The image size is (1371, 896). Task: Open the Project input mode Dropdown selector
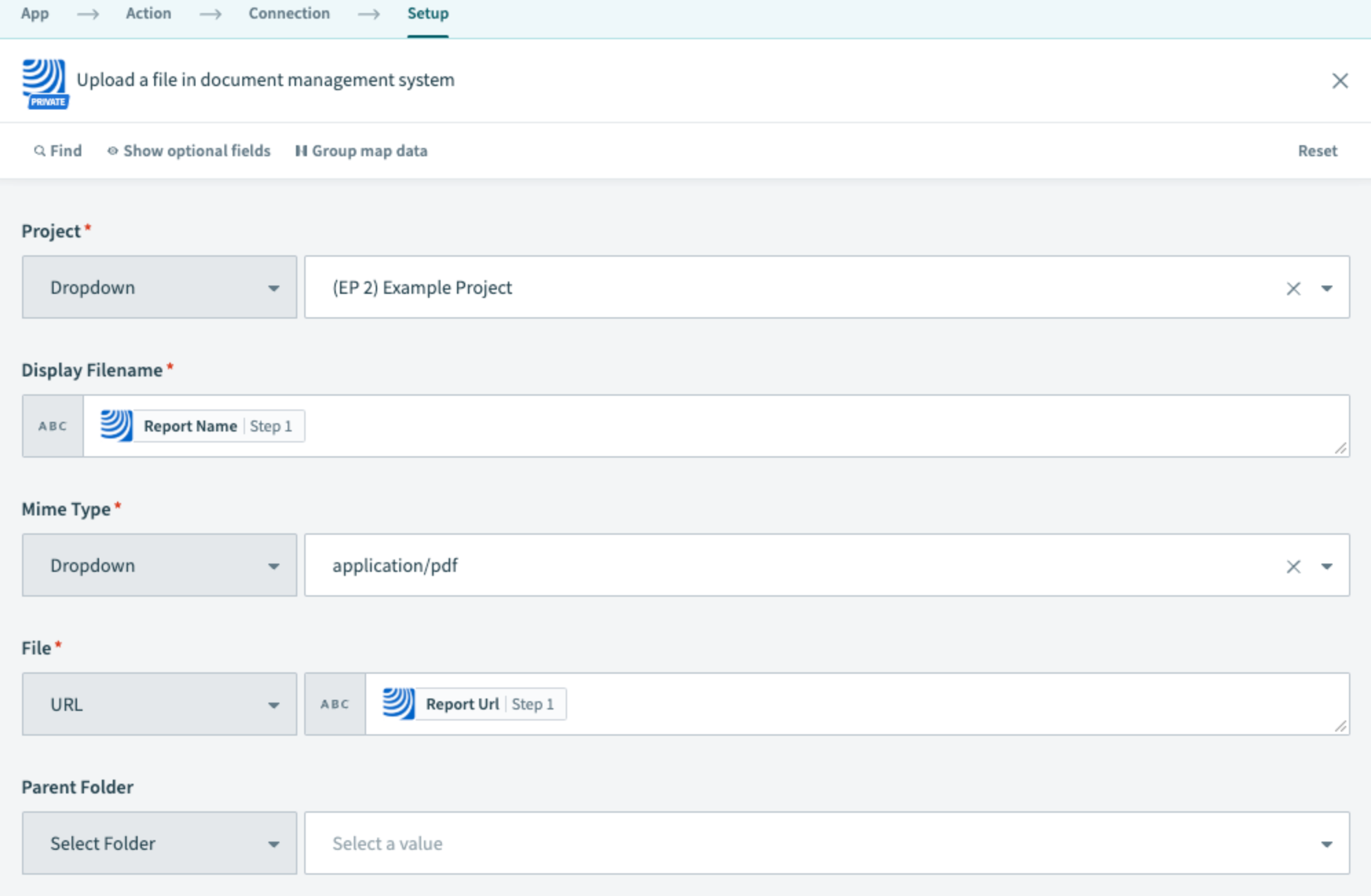(x=160, y=288)
